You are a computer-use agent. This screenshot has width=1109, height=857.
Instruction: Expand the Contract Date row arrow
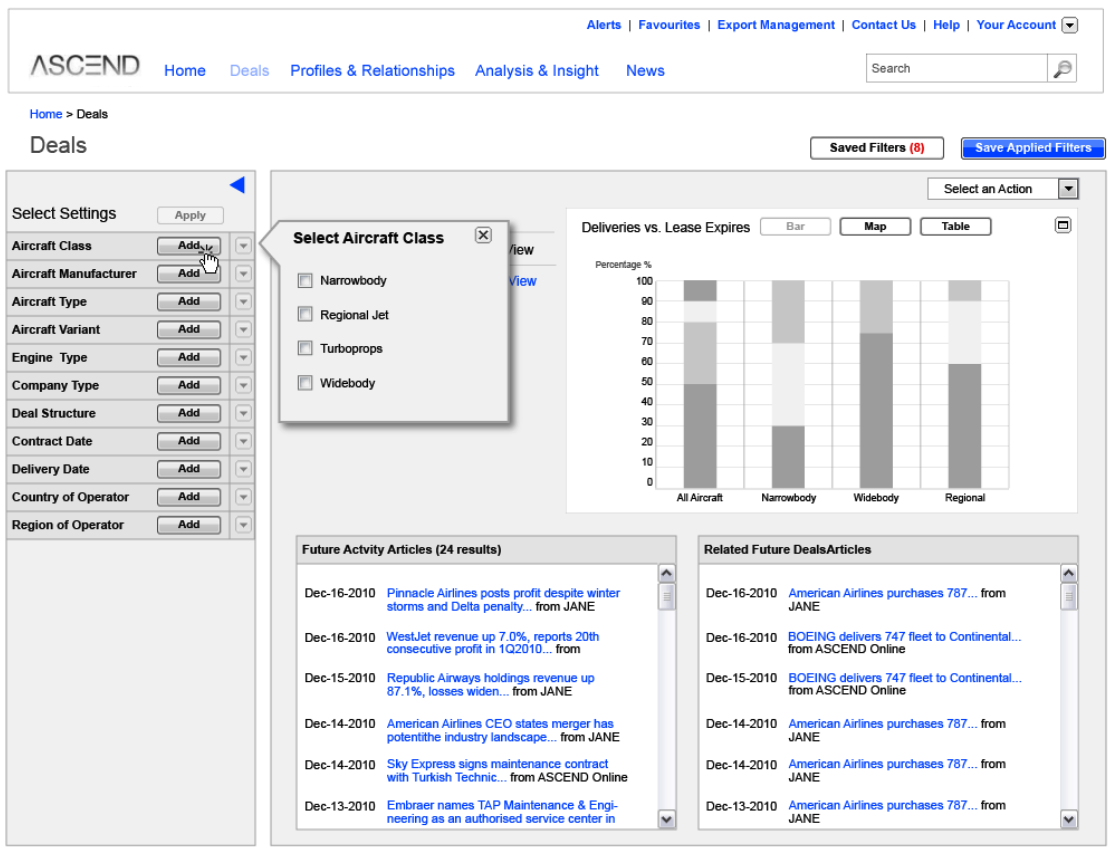click(x=243, y=441)
